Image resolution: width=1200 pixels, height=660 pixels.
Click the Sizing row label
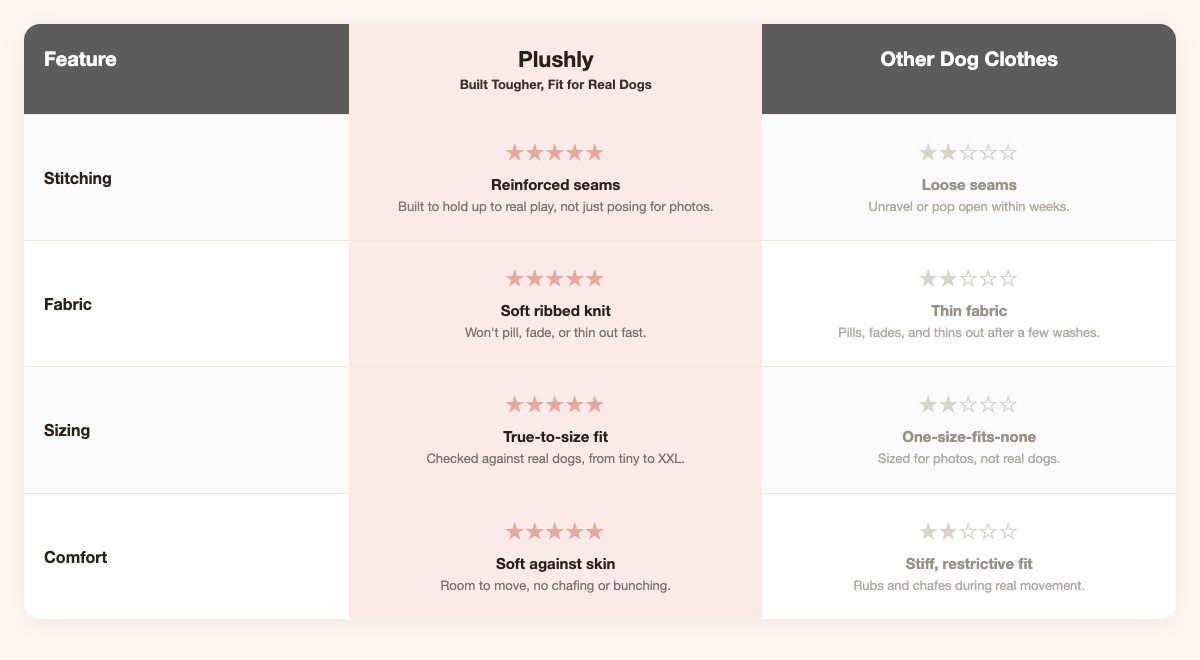click(68, 430)
